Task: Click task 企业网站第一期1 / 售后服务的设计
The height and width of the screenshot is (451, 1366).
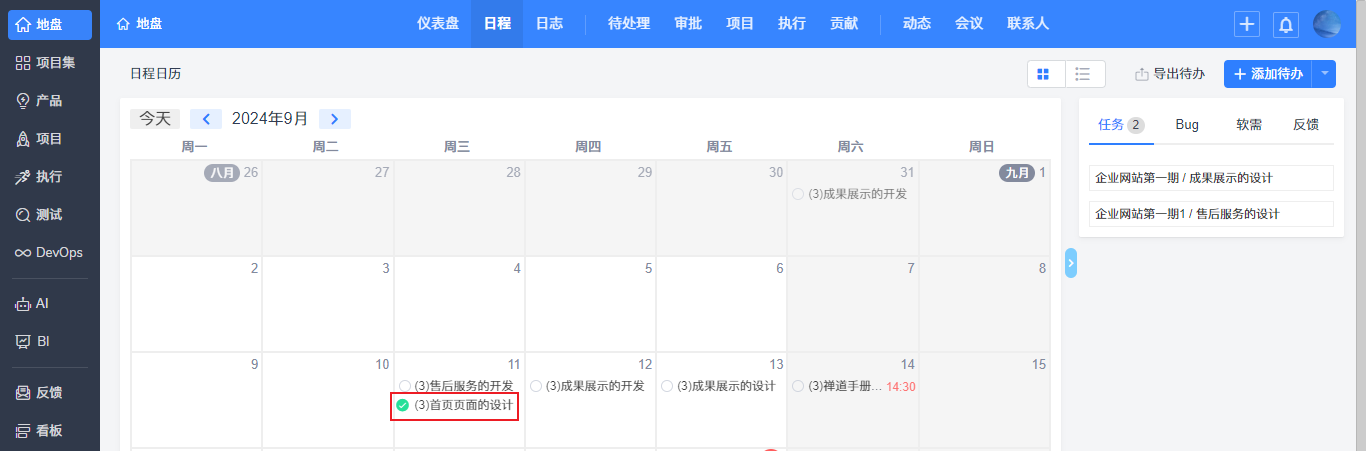Action: coord(1211,214)
